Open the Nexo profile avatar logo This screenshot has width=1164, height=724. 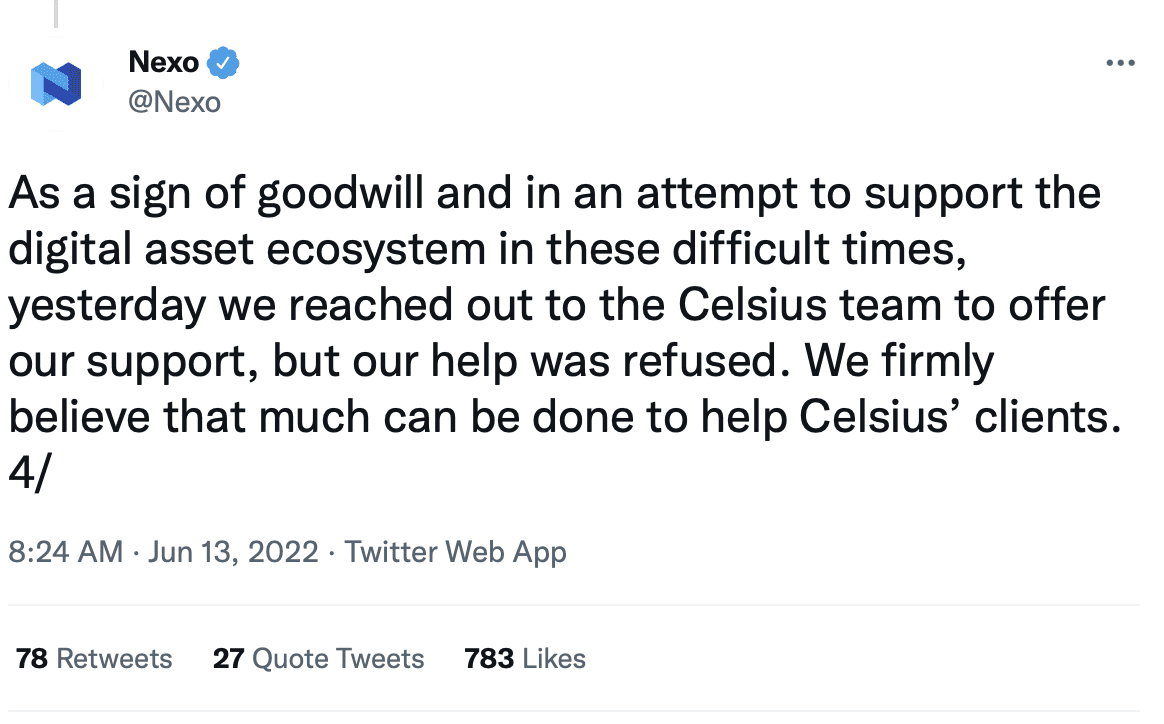tap(56, 83)
